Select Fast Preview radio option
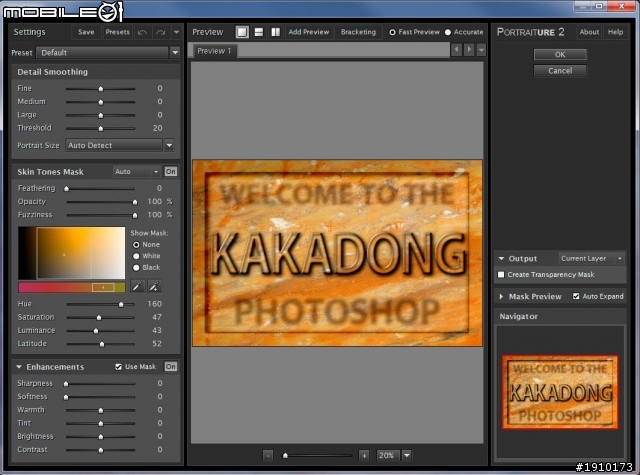 pos(392,32)
